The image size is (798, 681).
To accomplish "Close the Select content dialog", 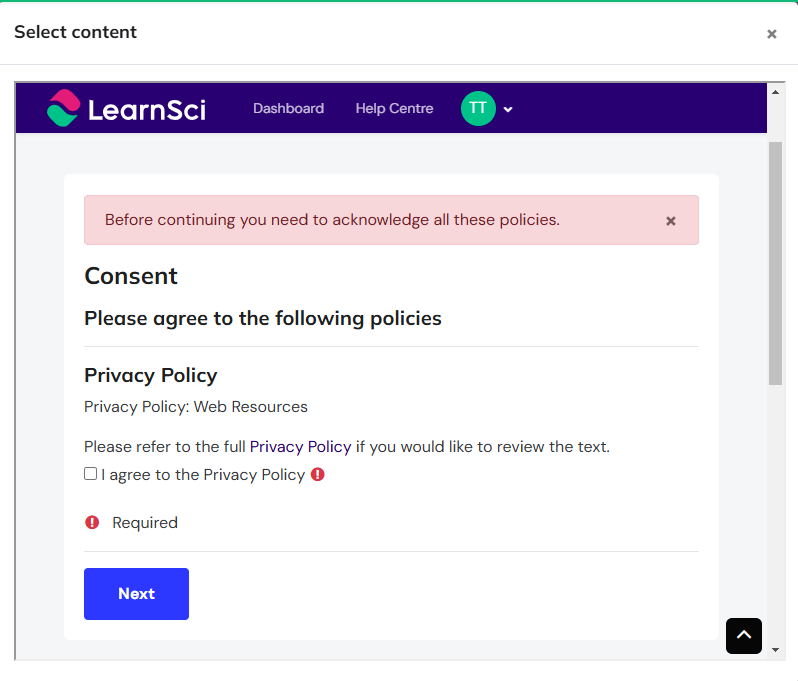I will tap(772, 34).
